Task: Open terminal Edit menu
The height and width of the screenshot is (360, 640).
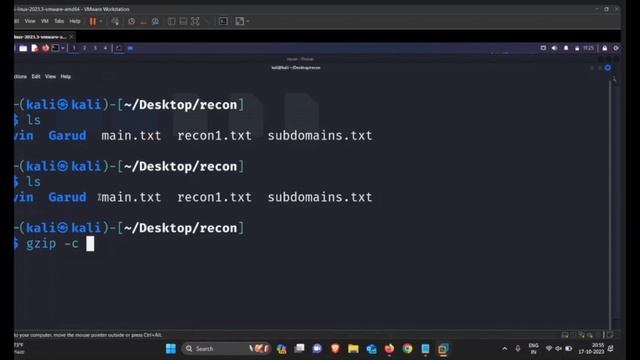Action: tap(36, 76)
